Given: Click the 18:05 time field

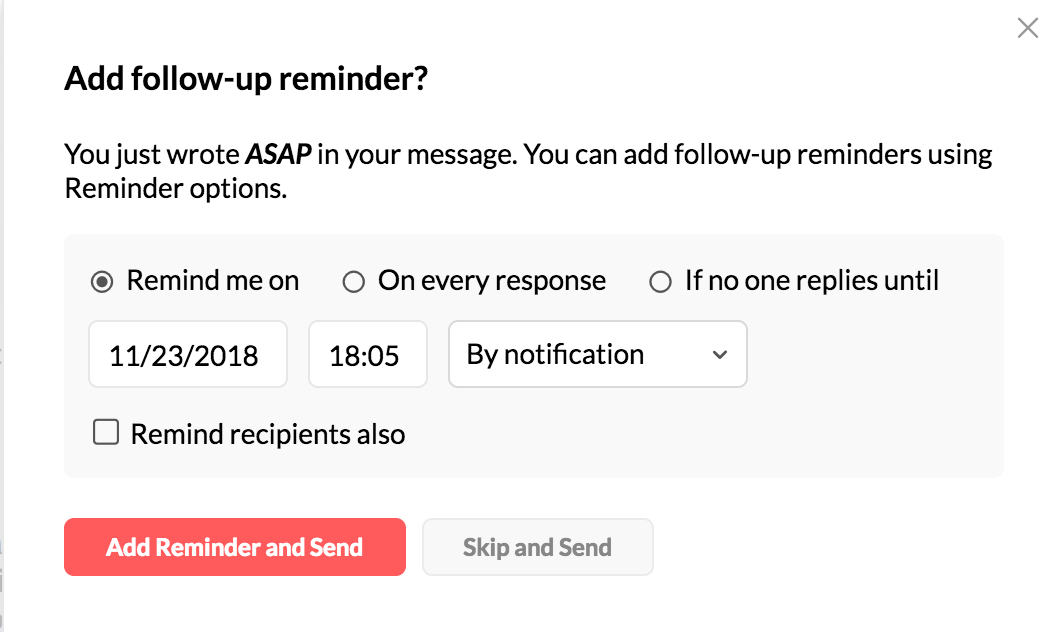Looking at the screenshot, I should [367, 354].
